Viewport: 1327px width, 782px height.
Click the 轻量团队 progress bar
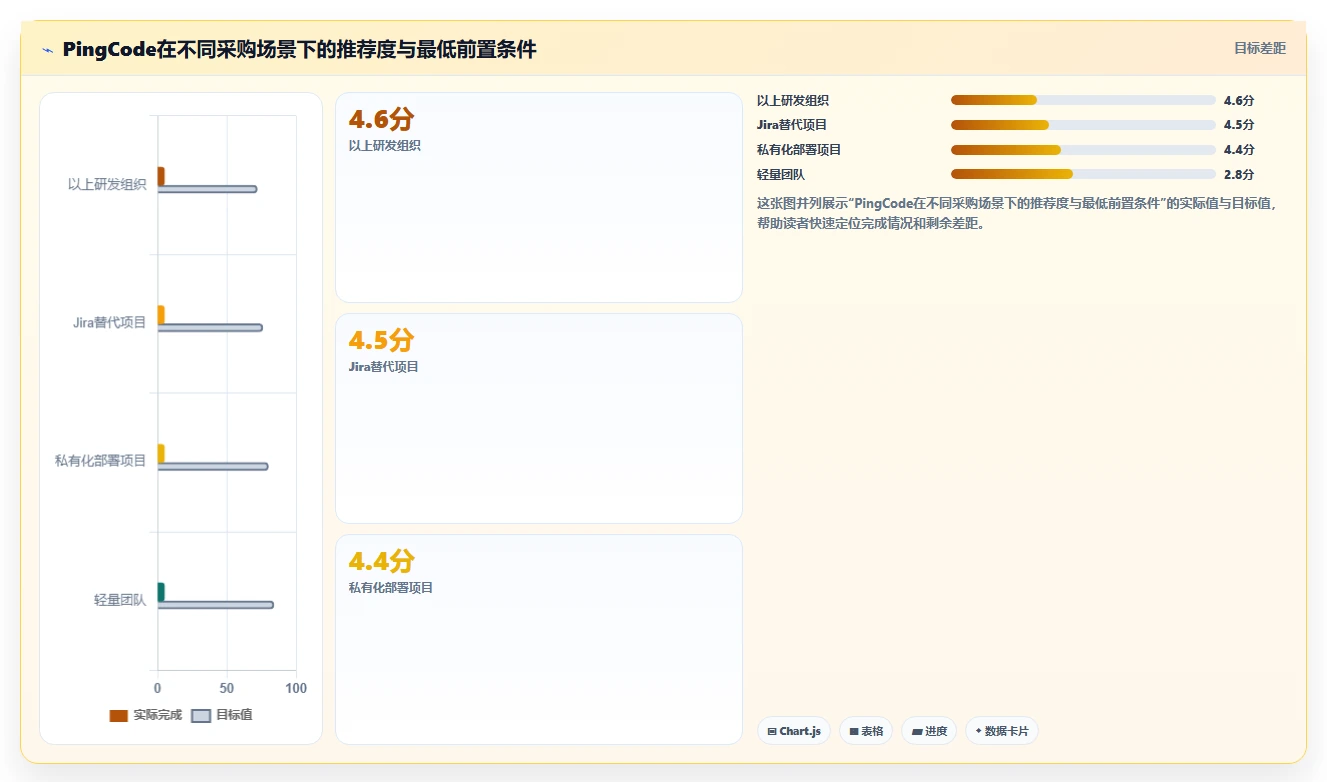[x=1083, y=174]
